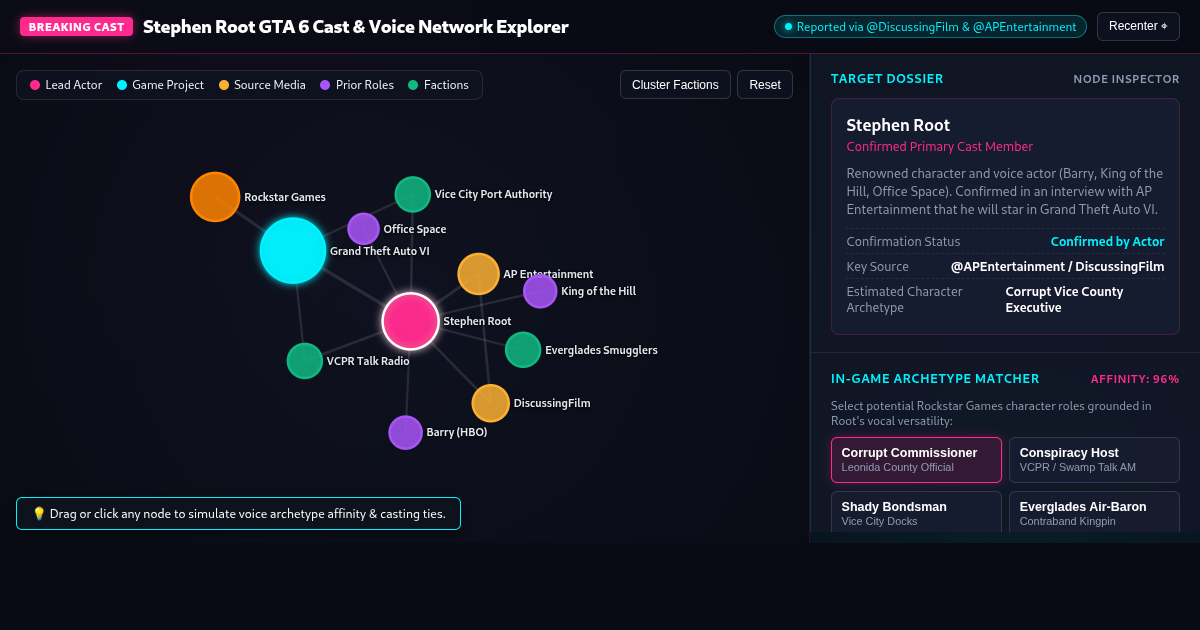
Task: Click the Corrupt Vice County Executive value
Action: 1085,300
